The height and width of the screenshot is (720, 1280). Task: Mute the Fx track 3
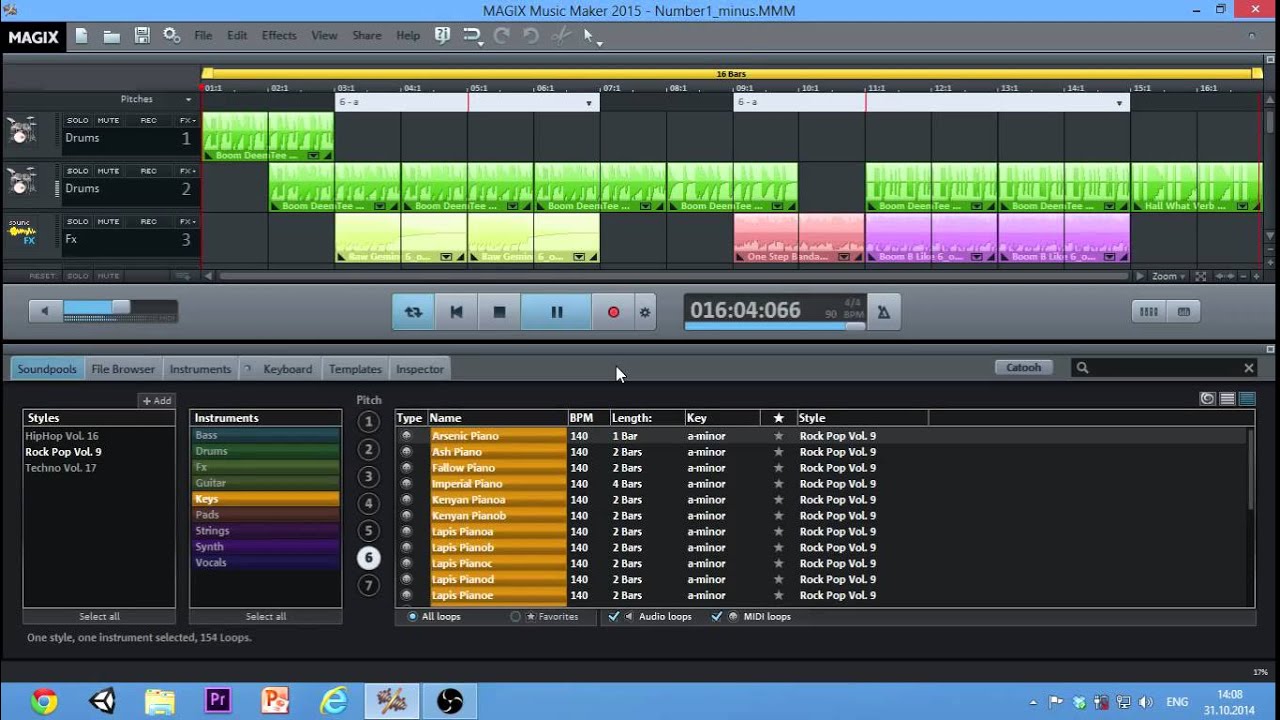tap(108, 222)
